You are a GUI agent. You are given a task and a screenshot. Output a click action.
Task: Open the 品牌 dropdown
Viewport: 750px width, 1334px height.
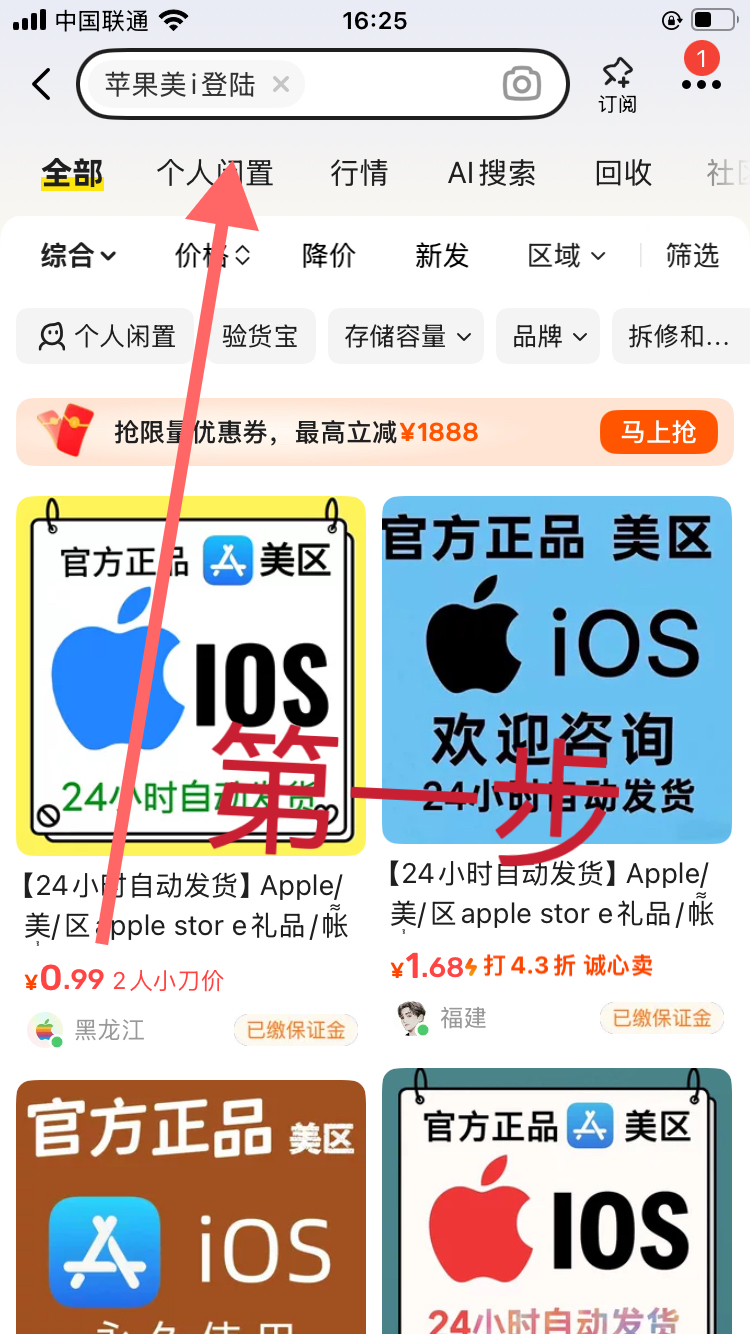[x=548, y=336]
